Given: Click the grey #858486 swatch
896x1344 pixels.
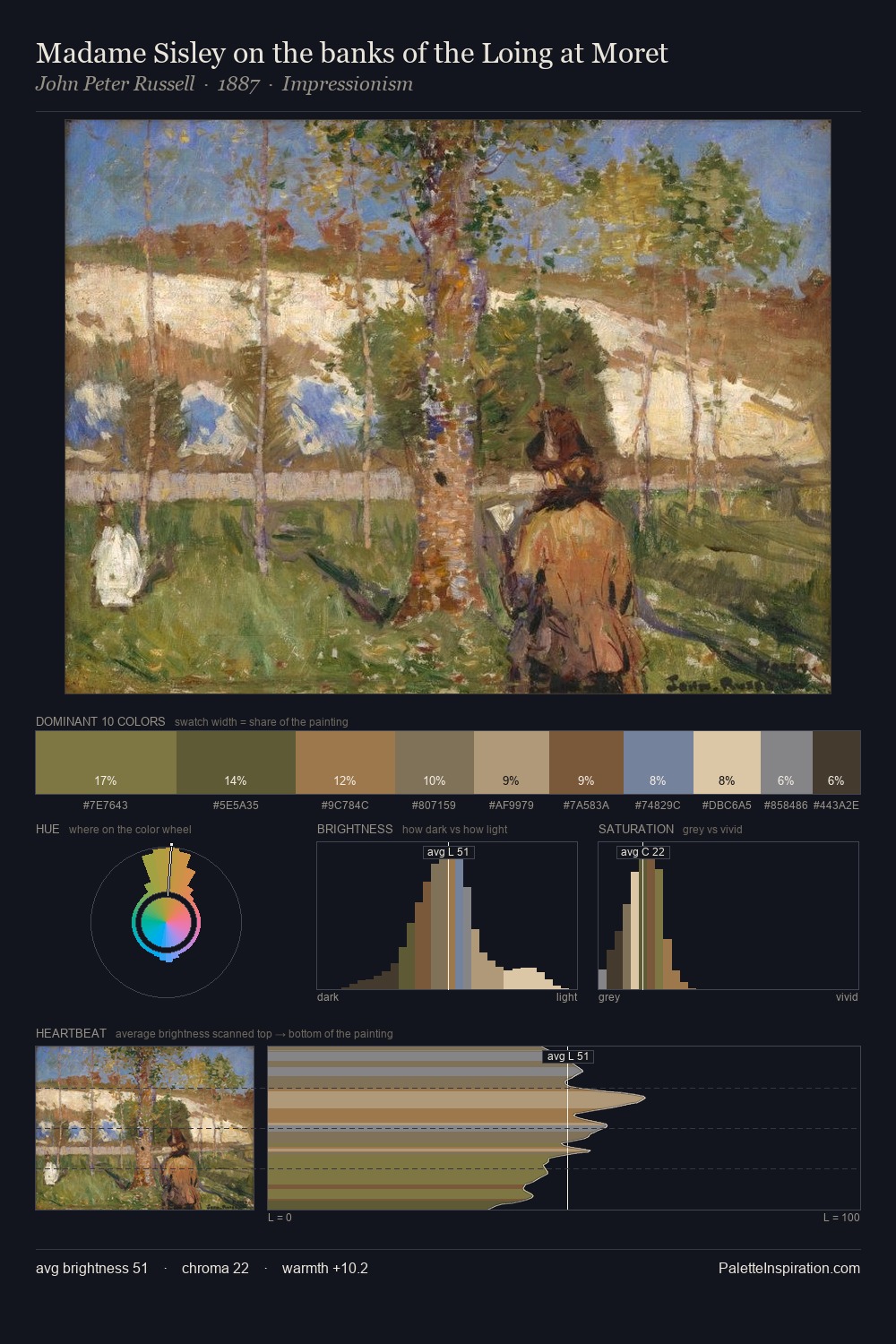Looking at the screenshot, I should 787,762.
